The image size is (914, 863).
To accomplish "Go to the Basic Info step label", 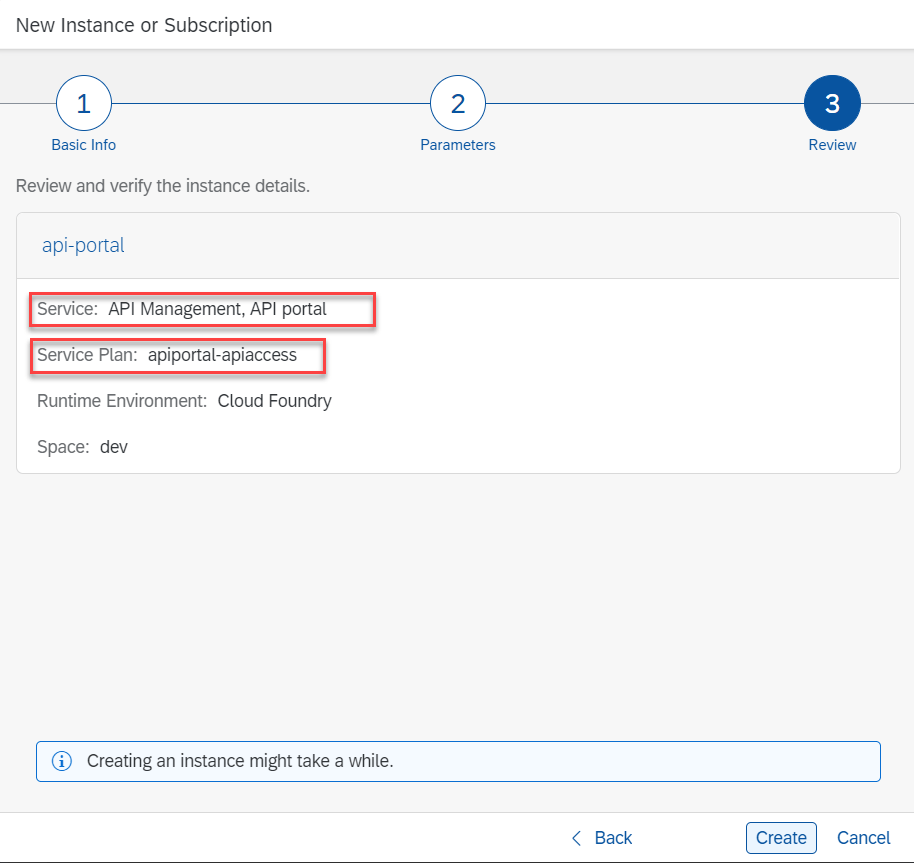I will (84, 145).
